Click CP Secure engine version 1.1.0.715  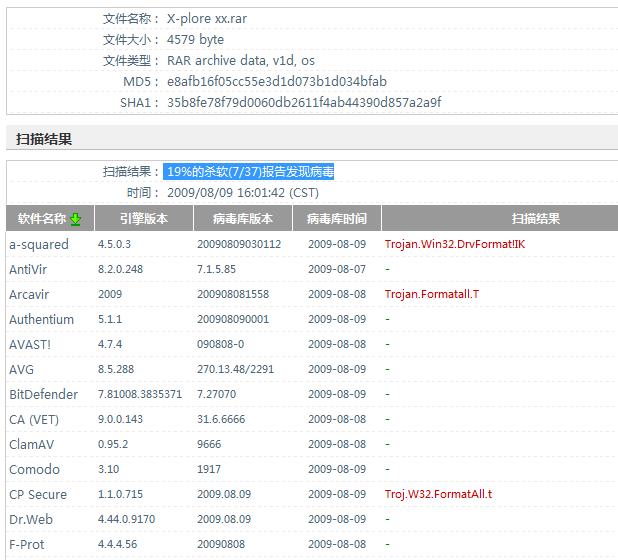(x=120, y=494)
